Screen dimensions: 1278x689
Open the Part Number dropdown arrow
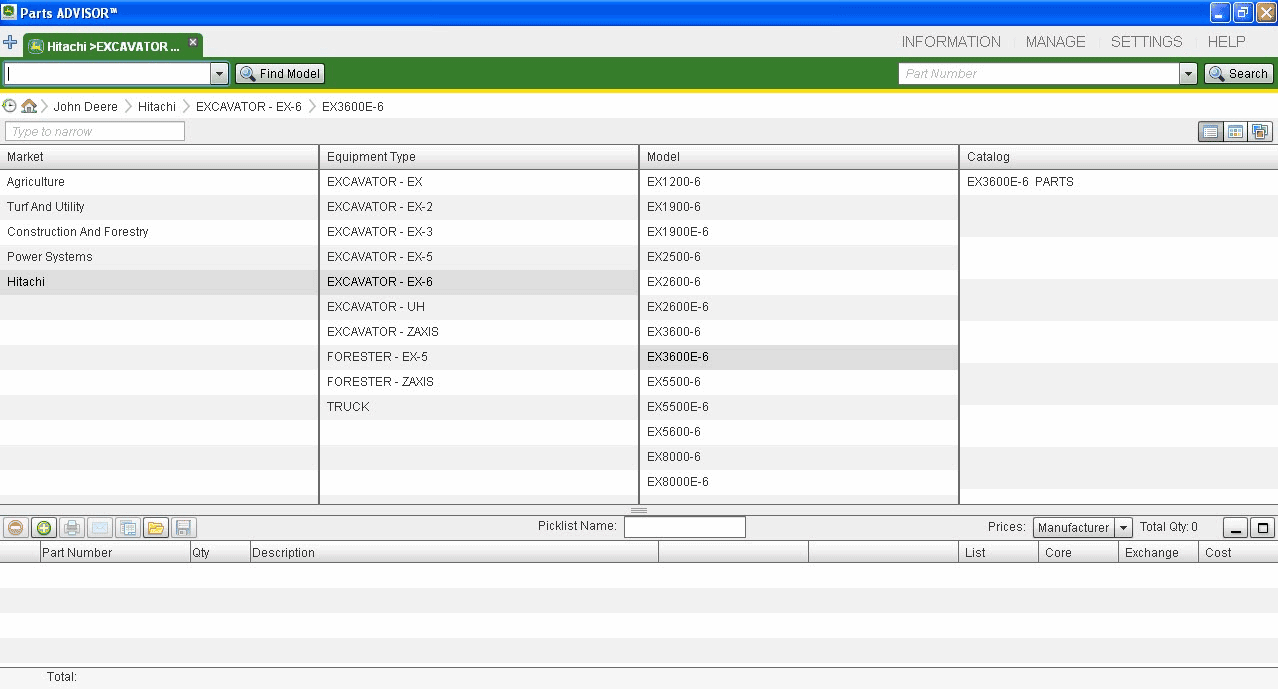click(x=1188, y=74)
